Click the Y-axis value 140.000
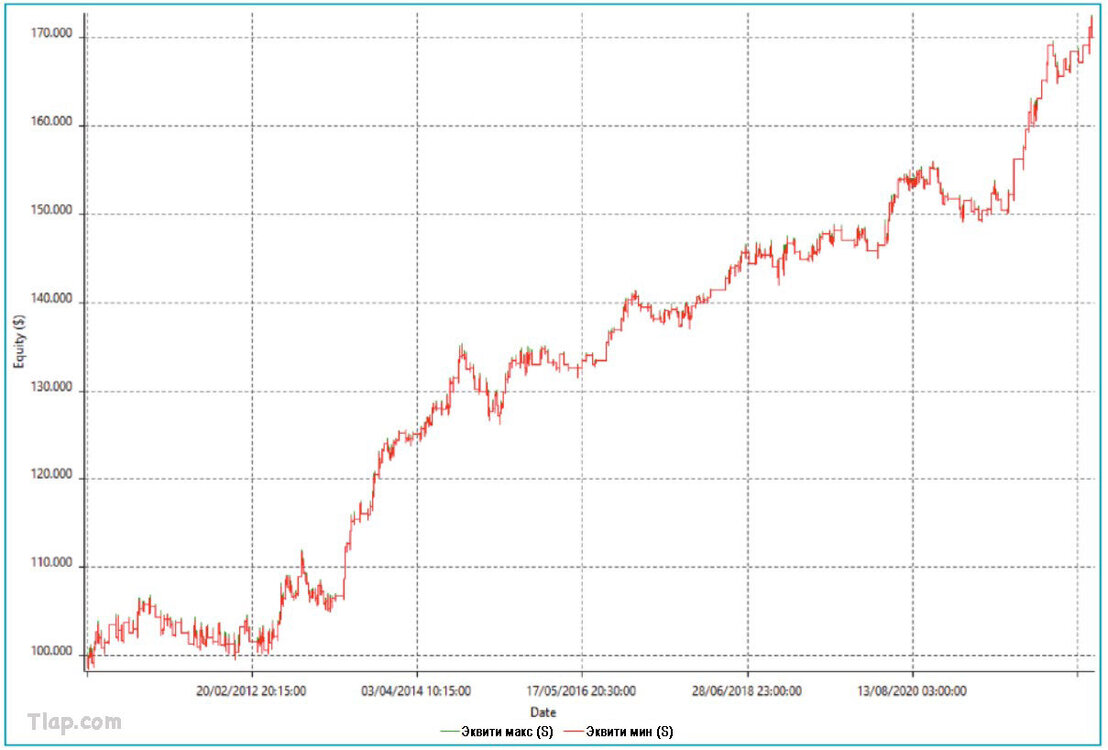The width and height of the screenshot is (1108, 750). tap(52, 298)
